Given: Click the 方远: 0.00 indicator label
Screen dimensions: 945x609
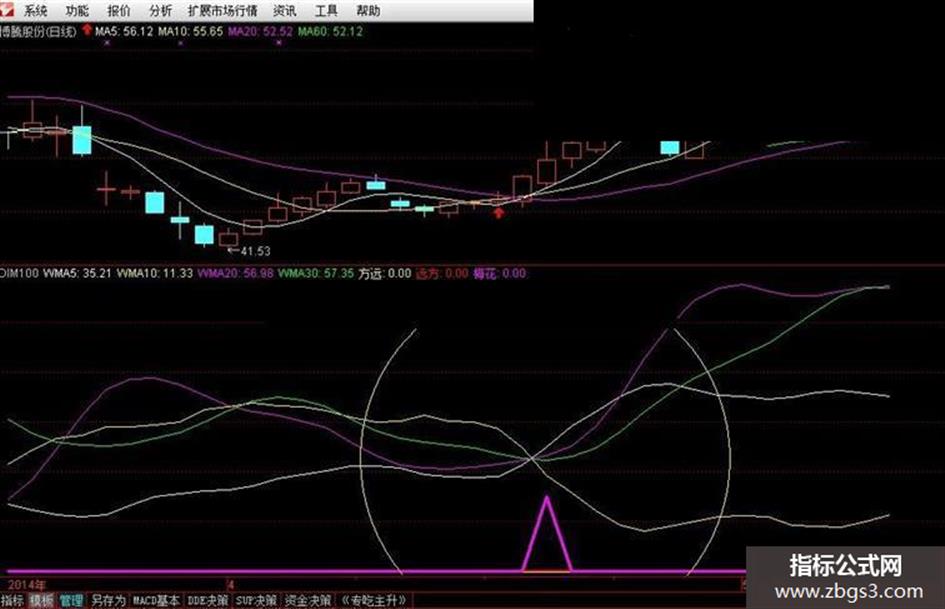Looking at the screenshot, I should click(x=385, y=273).
